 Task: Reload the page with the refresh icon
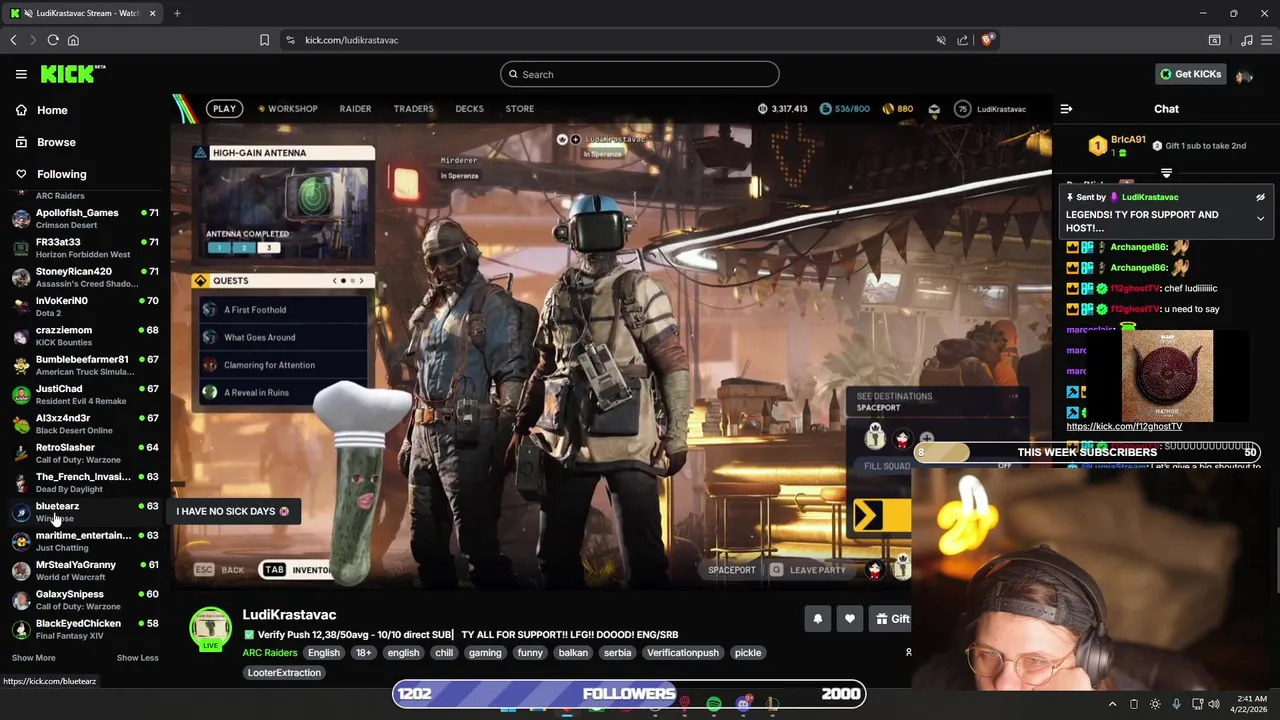53,40
